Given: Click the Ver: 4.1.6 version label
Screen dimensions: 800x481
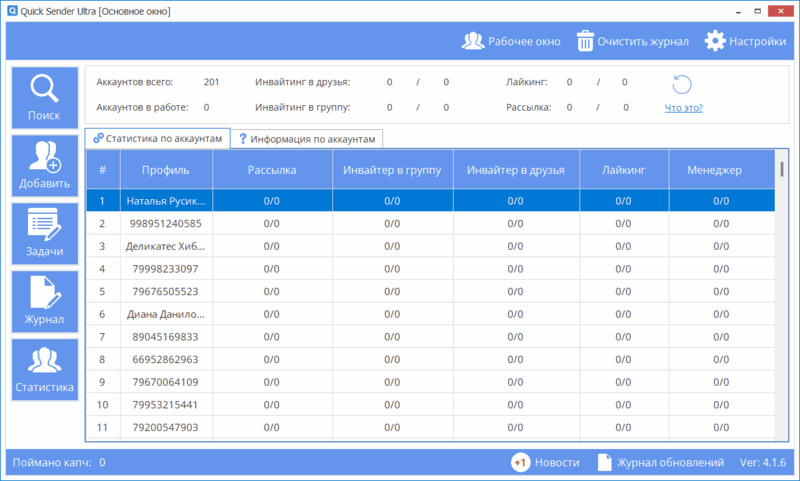Looking at the screenshot, I should click(763, 463).
